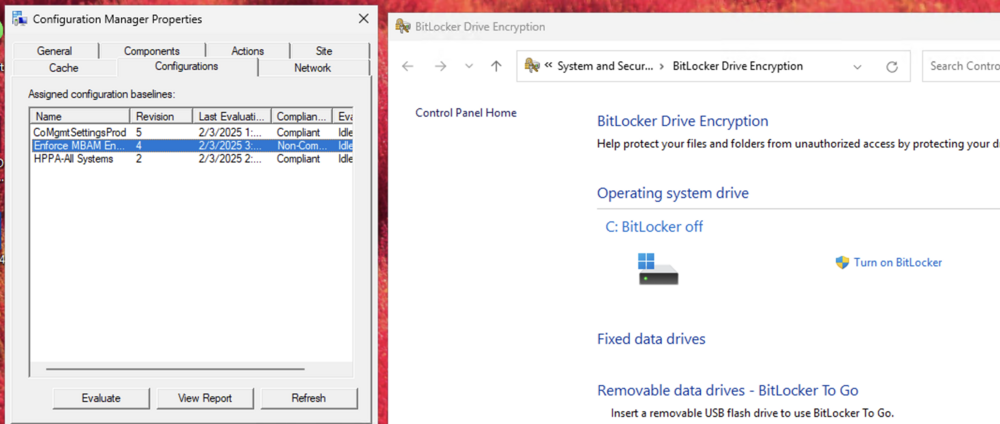This screenshot has width=1000, height=424.
Task: Click the Operating system drive heading
Action: (673, 193)
